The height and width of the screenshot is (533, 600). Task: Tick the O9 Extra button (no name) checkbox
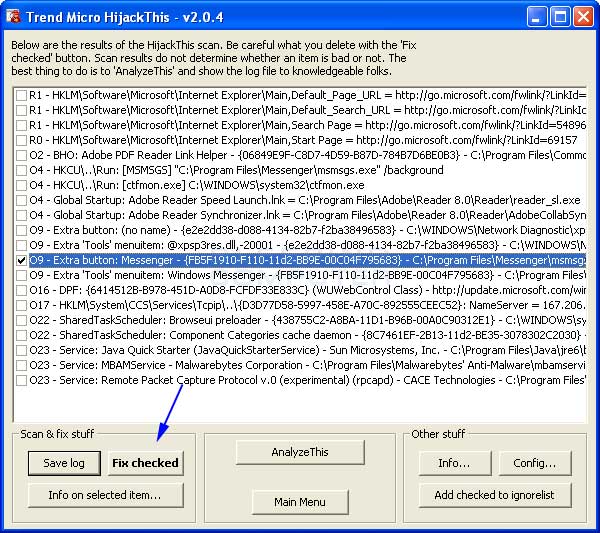(21, 230)
